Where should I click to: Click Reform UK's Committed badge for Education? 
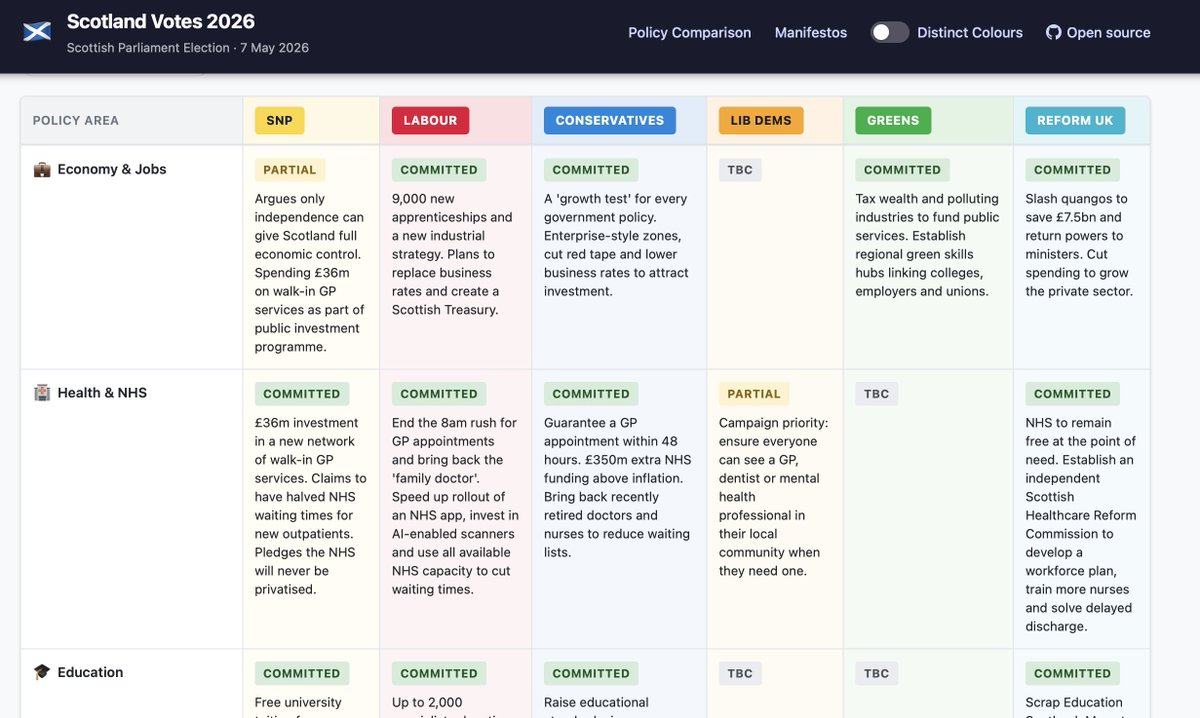point(1073,674)
